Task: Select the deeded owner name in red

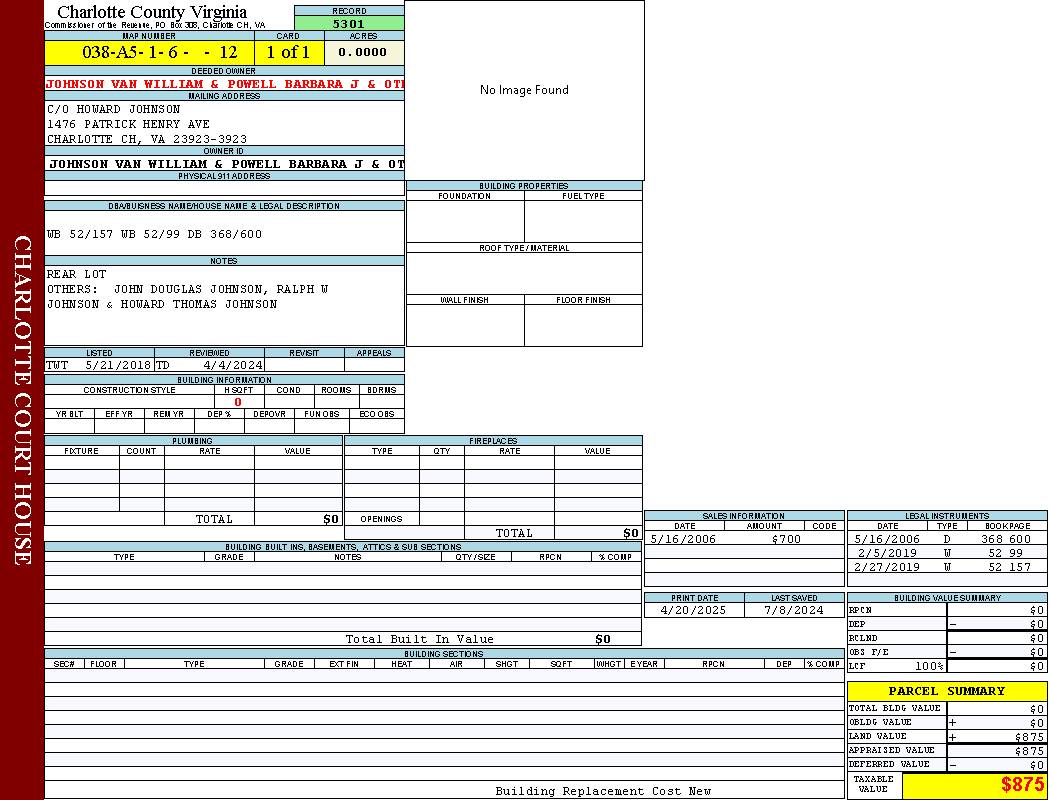Action: pos(225,84)
